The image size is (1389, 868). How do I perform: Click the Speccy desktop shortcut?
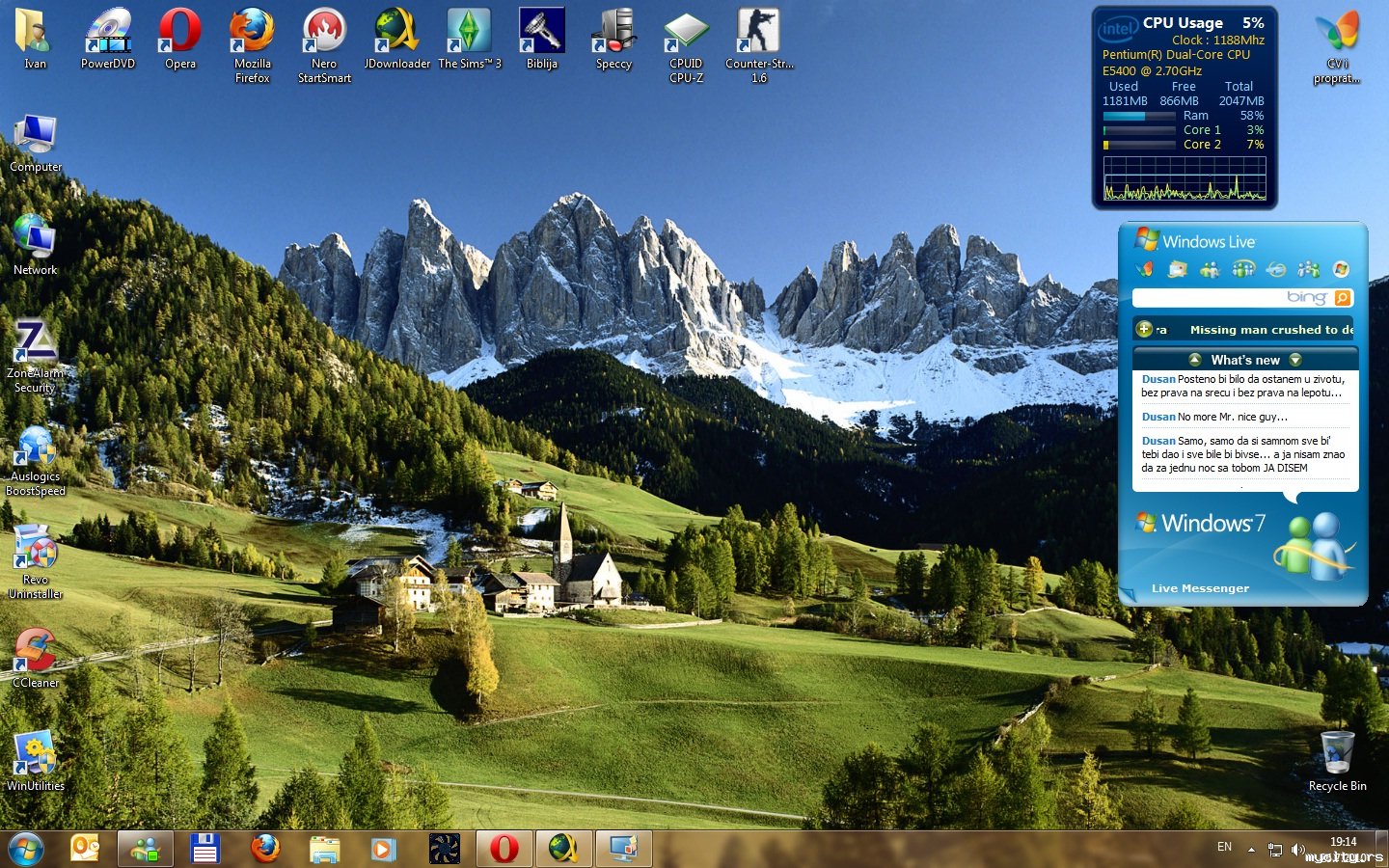613,39
